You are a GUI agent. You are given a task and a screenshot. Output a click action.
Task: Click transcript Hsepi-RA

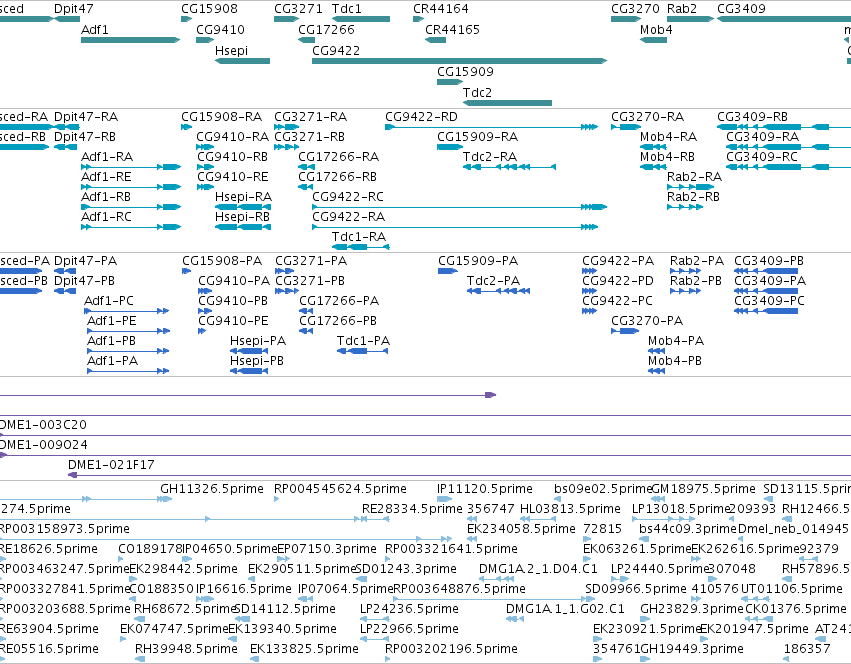[243, 207]
